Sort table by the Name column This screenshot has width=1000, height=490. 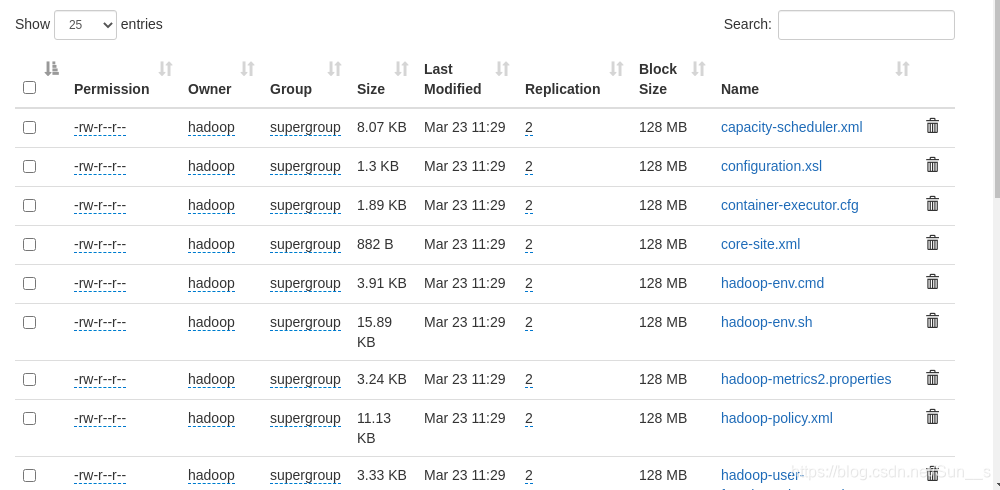(740, 89)
